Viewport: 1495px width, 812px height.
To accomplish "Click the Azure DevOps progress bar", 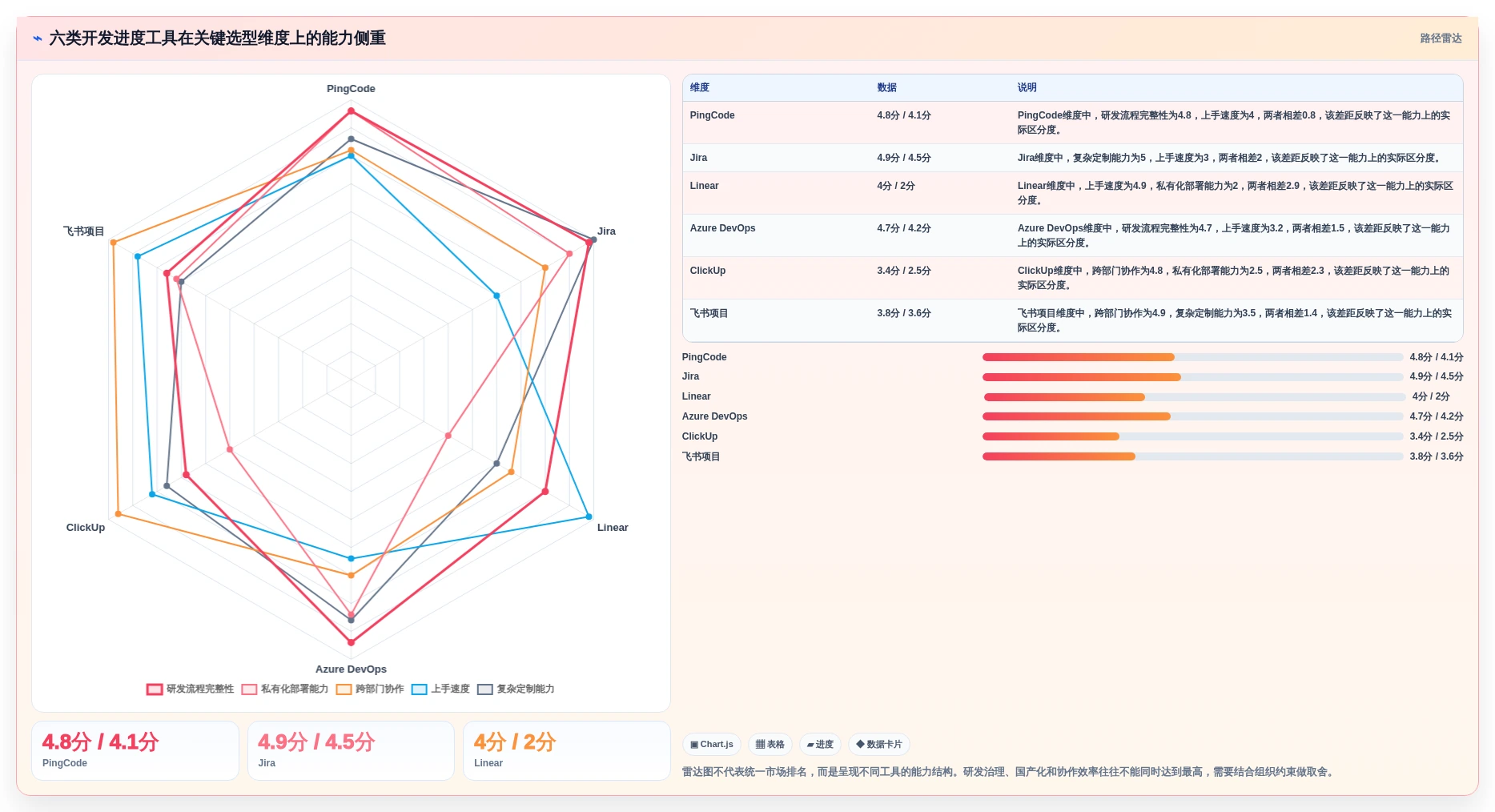I will [1192, 416].
